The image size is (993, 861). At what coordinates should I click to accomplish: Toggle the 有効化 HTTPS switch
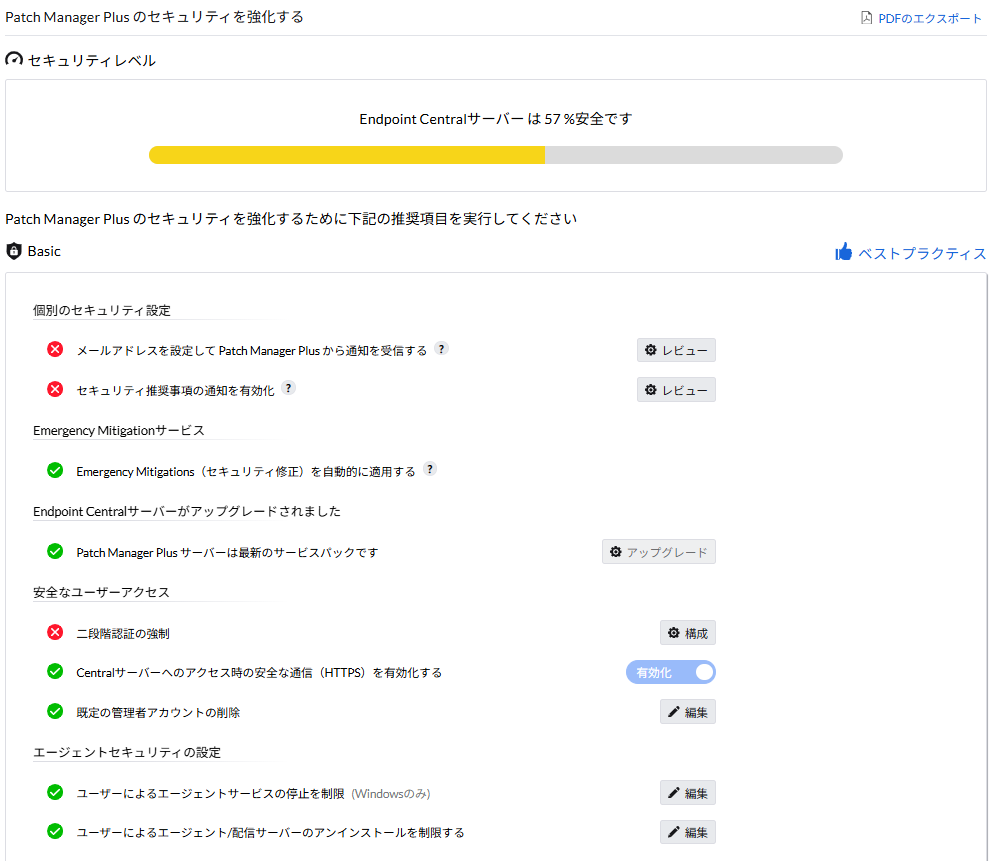pos(671,672)
